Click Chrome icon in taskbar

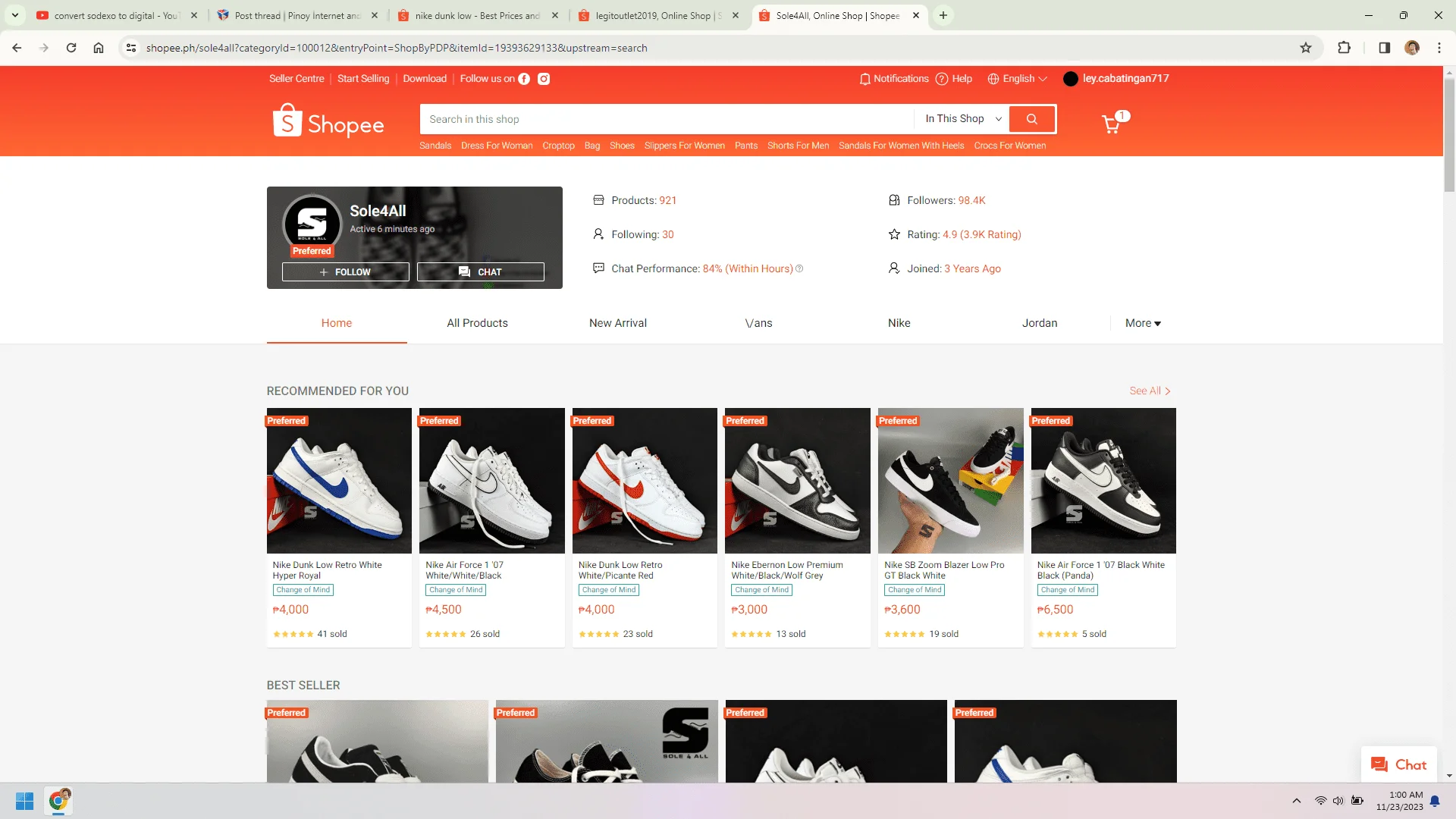[x=58, y=801]
